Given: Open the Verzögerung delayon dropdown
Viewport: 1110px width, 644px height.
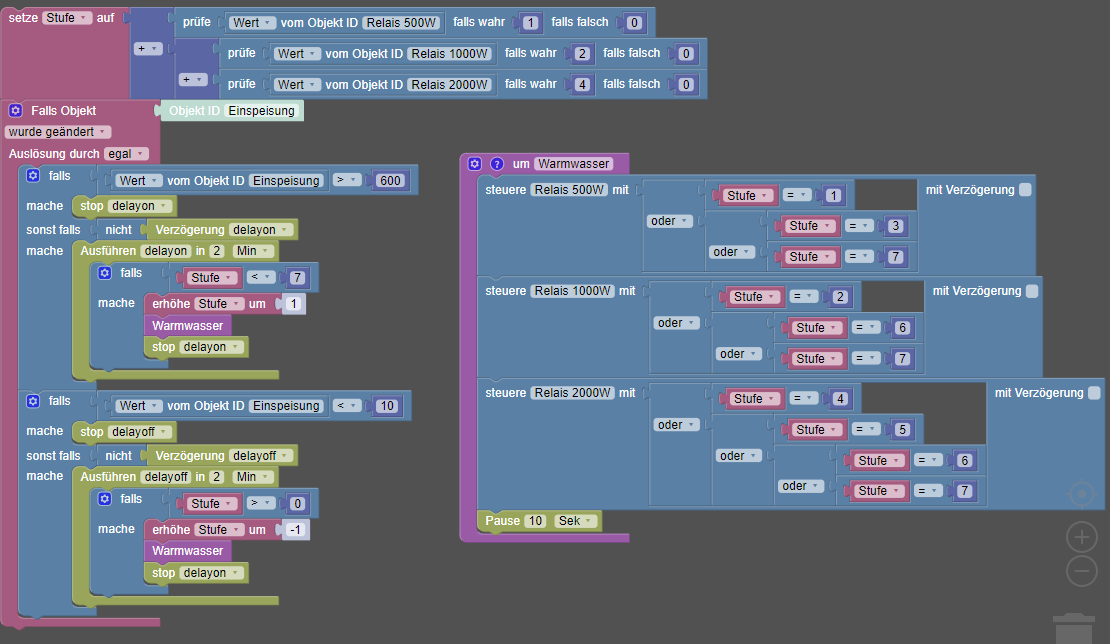Looking at the screenshot, I should pyautogui.click(x=261, y=229).
